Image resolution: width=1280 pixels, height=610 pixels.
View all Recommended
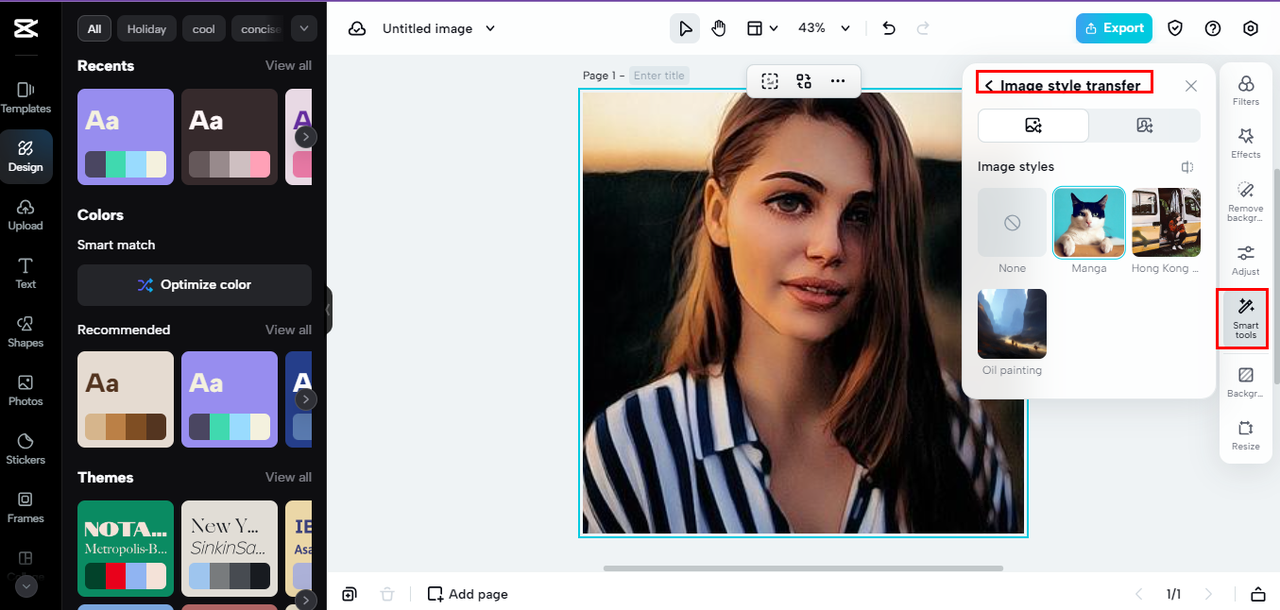288,330
